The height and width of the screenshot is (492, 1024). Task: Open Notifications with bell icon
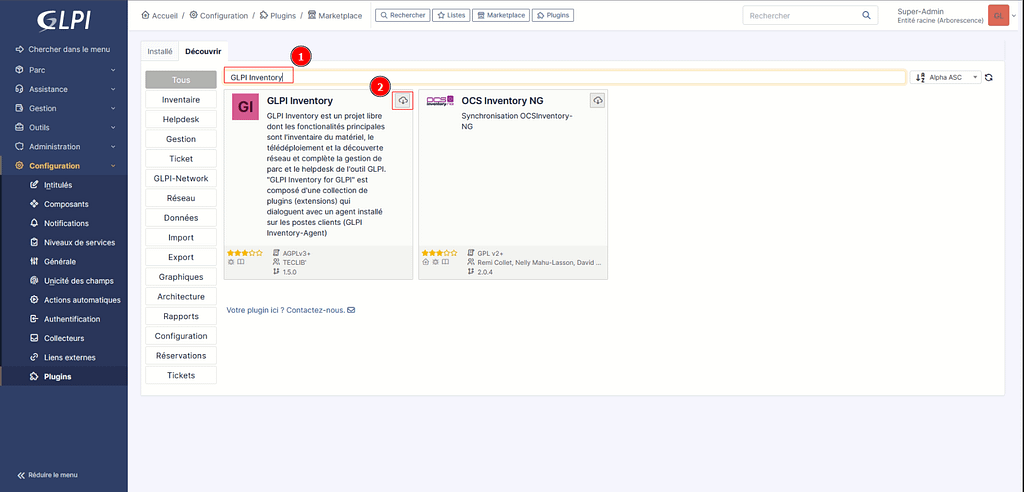pyautogui.click(x=66, y=223)
